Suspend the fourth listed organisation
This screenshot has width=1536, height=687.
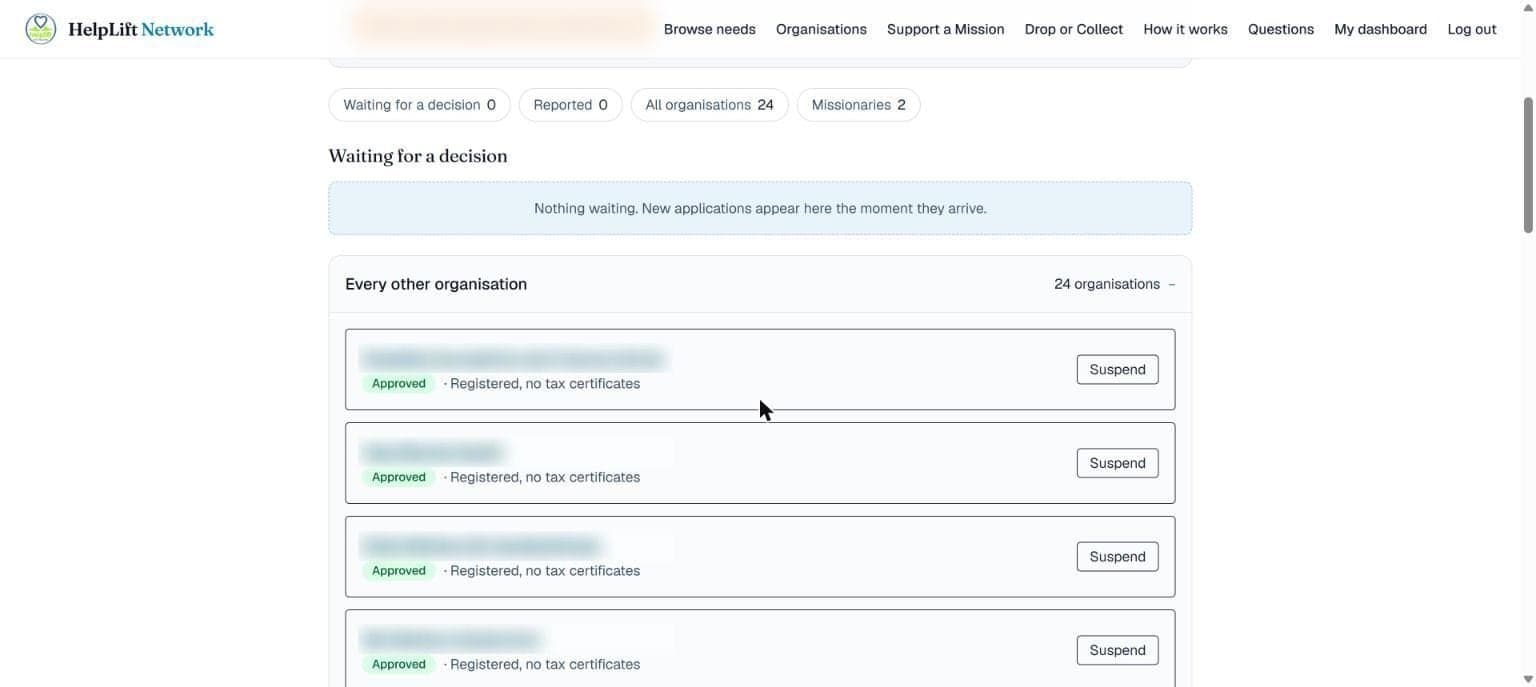(x=1117, y=650)
